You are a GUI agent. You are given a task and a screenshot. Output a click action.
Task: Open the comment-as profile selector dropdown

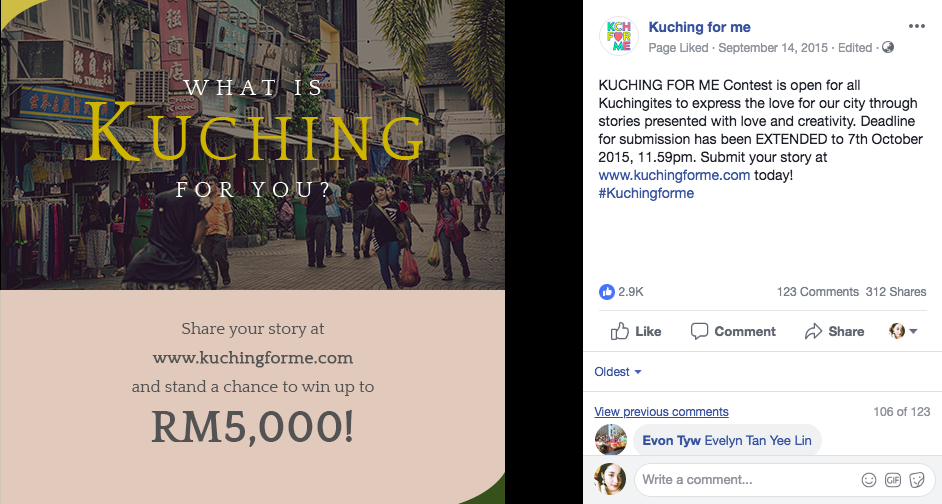click(903, 331)
